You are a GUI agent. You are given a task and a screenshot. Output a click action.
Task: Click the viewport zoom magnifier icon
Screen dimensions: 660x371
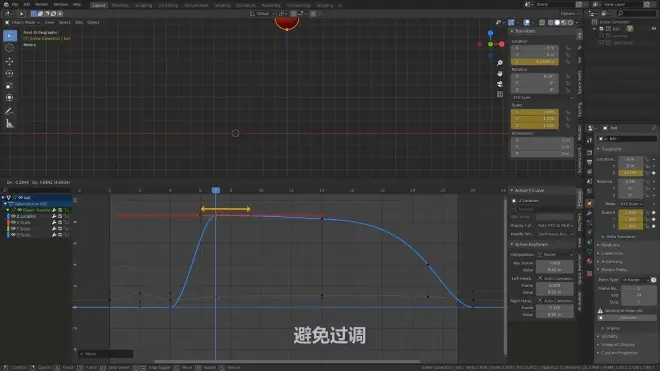pos(500,63)
